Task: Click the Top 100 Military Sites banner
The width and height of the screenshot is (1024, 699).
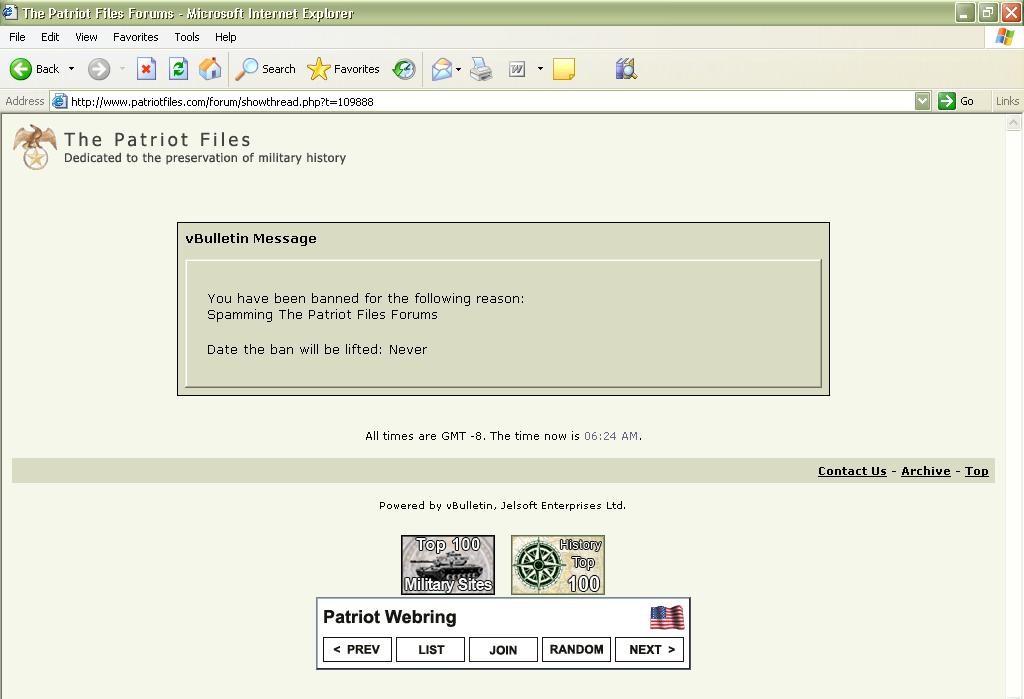Action: point(448,565)
